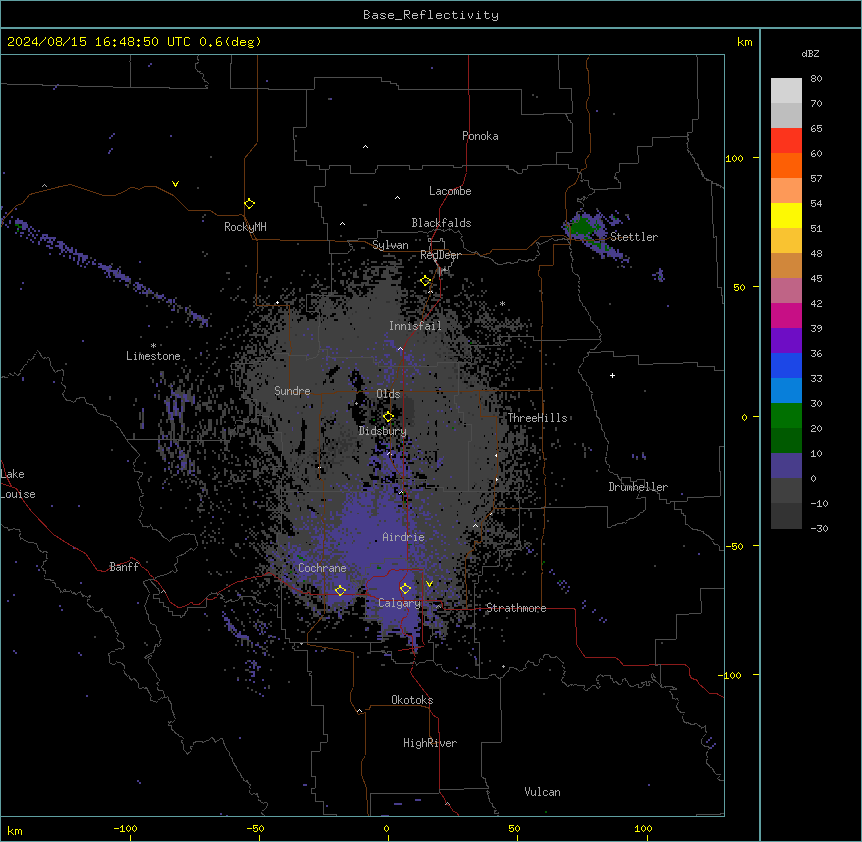This screenshot has height=842, width=862.
Task: Select the blue 33–36 dBZ legend swatch
Action: pos(786,365)
